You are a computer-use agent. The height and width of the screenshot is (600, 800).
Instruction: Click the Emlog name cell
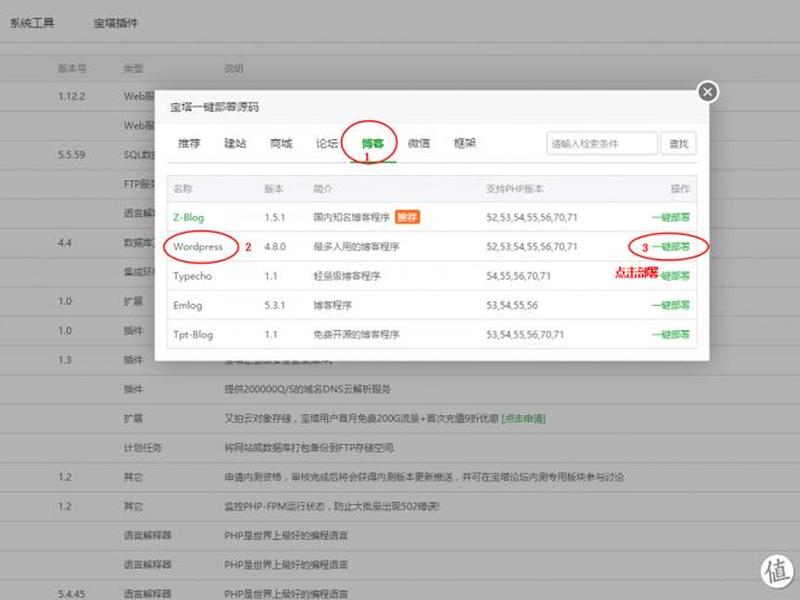[188, 305]
